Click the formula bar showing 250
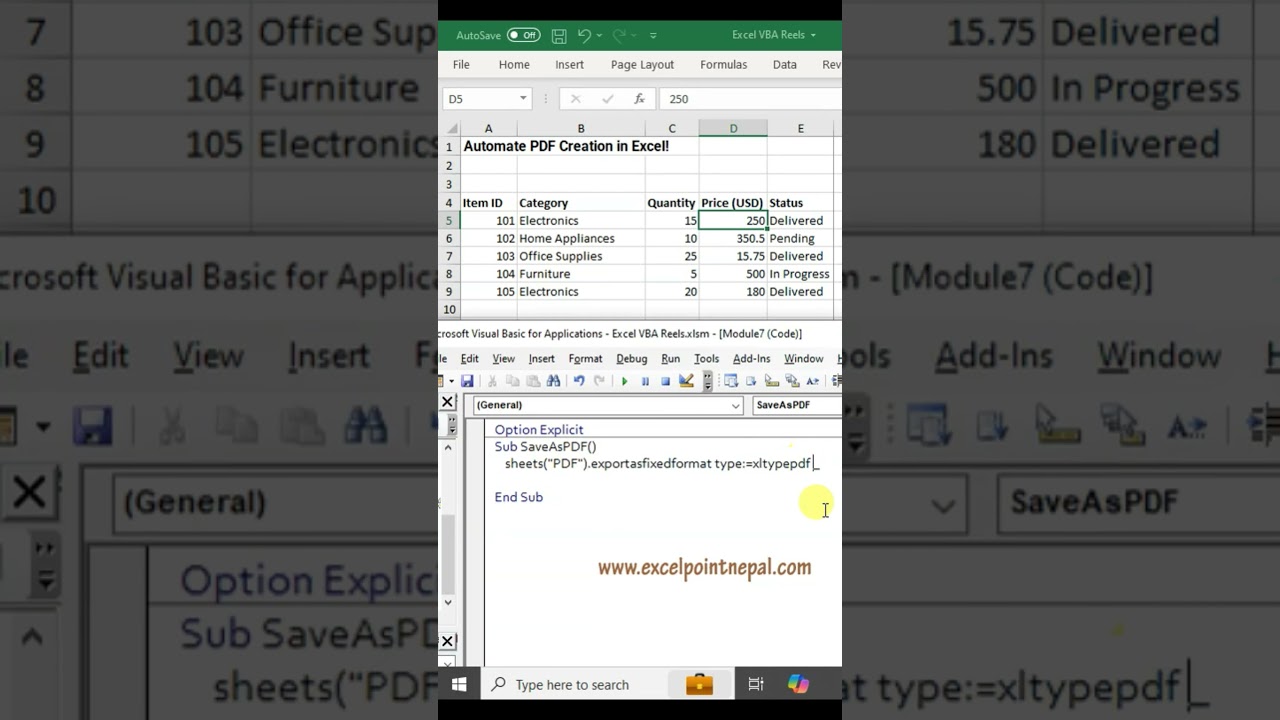The width and height of the screenshot is (1280, 720). (750, 99)
